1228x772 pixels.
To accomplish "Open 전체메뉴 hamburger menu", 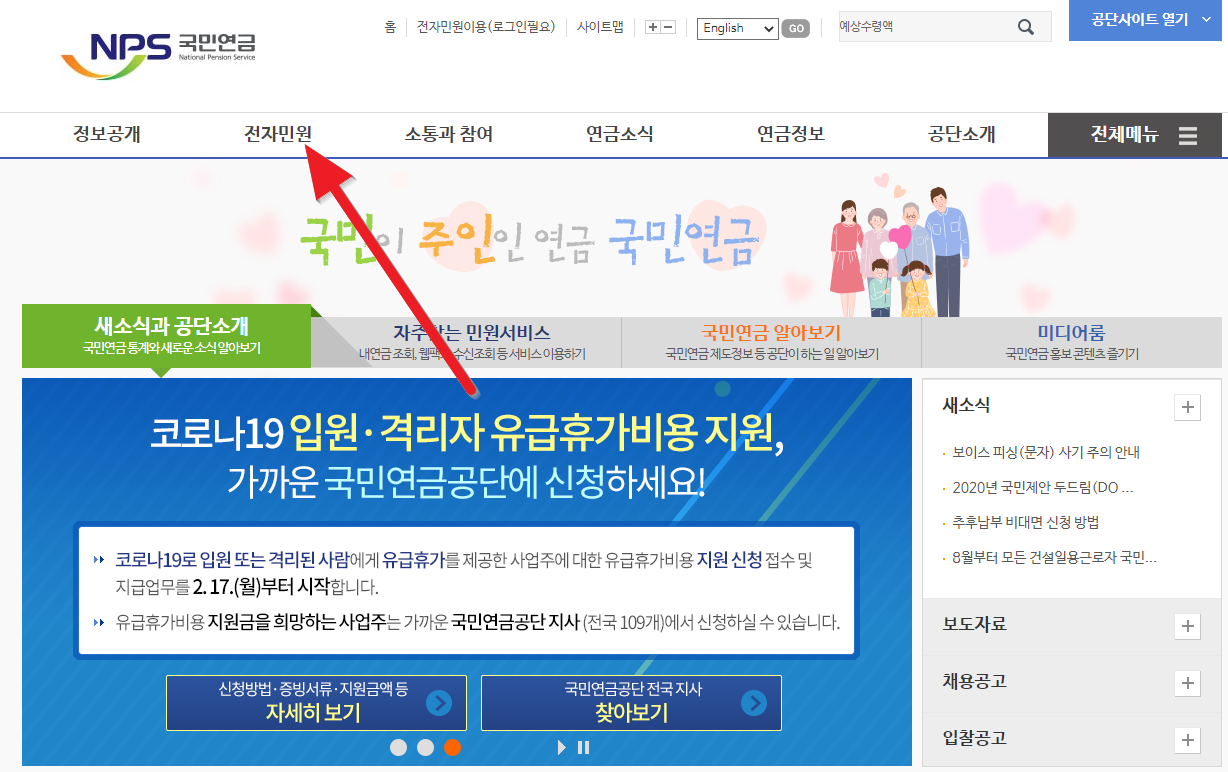I will coord(1135,135).
